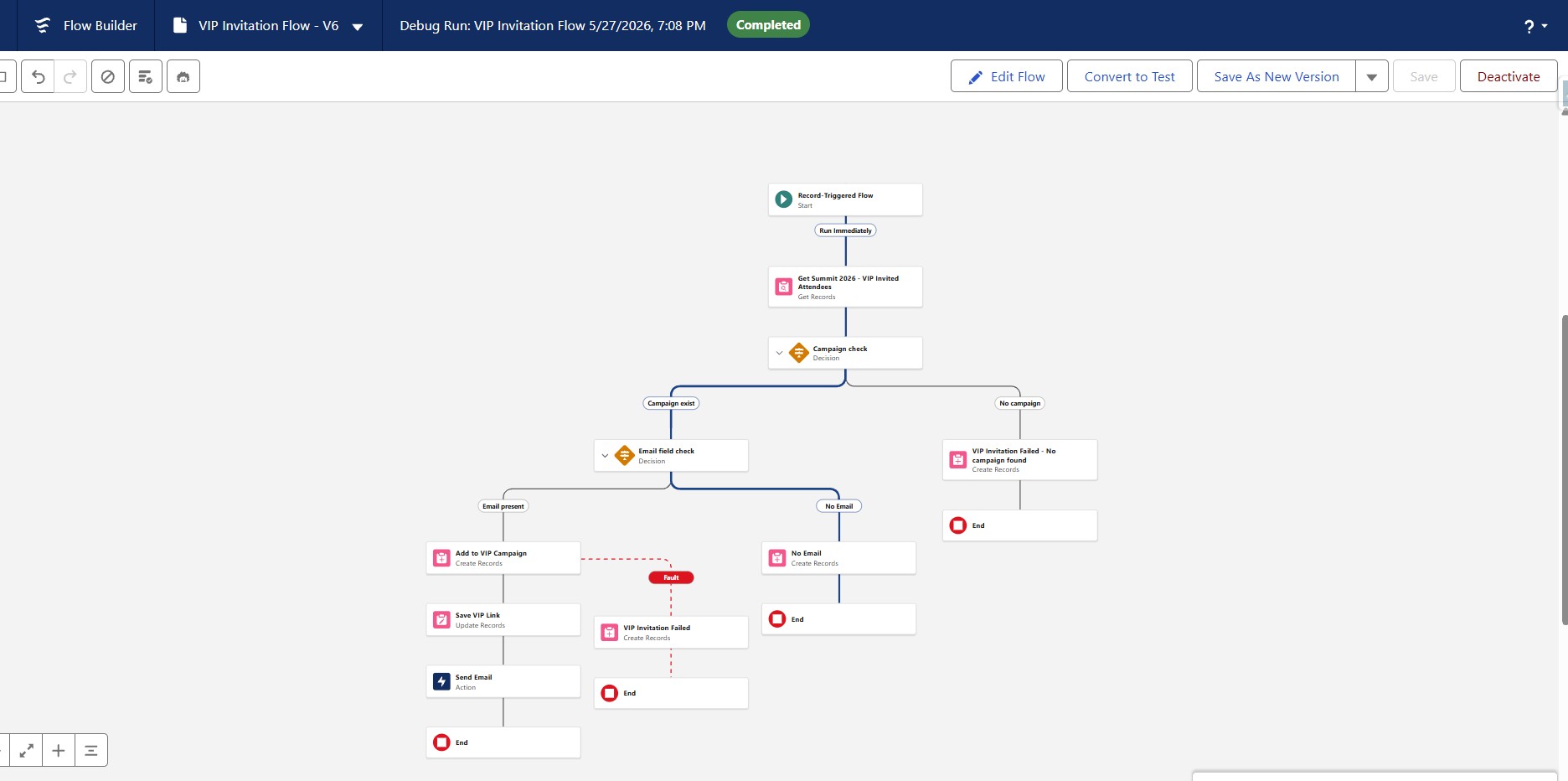Click the debug bug icon in toolbar

(183, 76)
